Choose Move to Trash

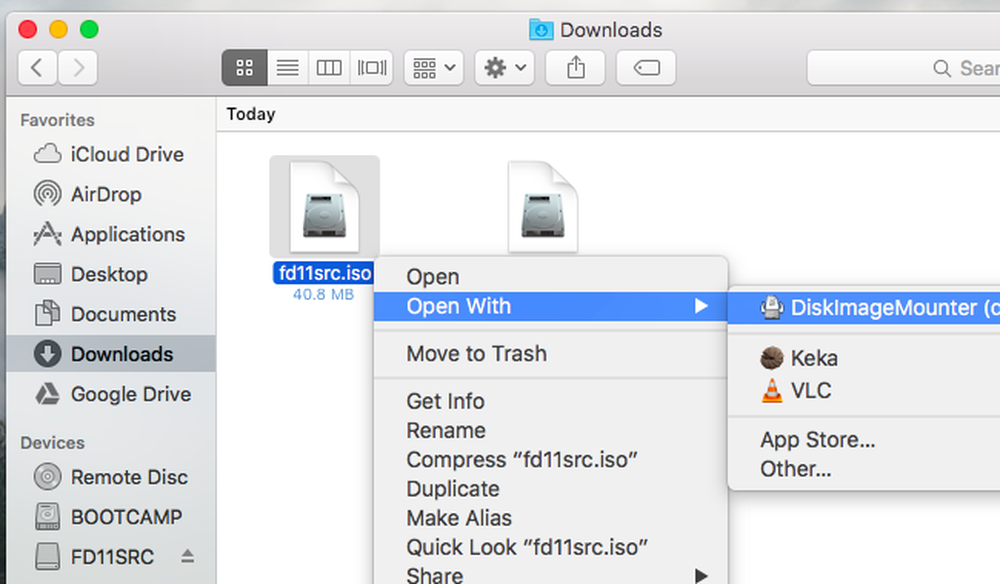pos(550,353)
